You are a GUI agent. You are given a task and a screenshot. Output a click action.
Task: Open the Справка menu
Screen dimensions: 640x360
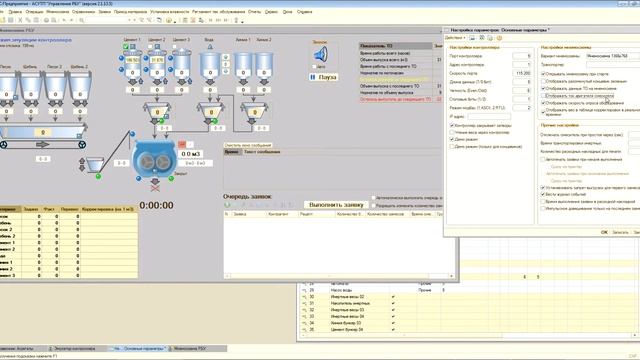click(304, 12)
